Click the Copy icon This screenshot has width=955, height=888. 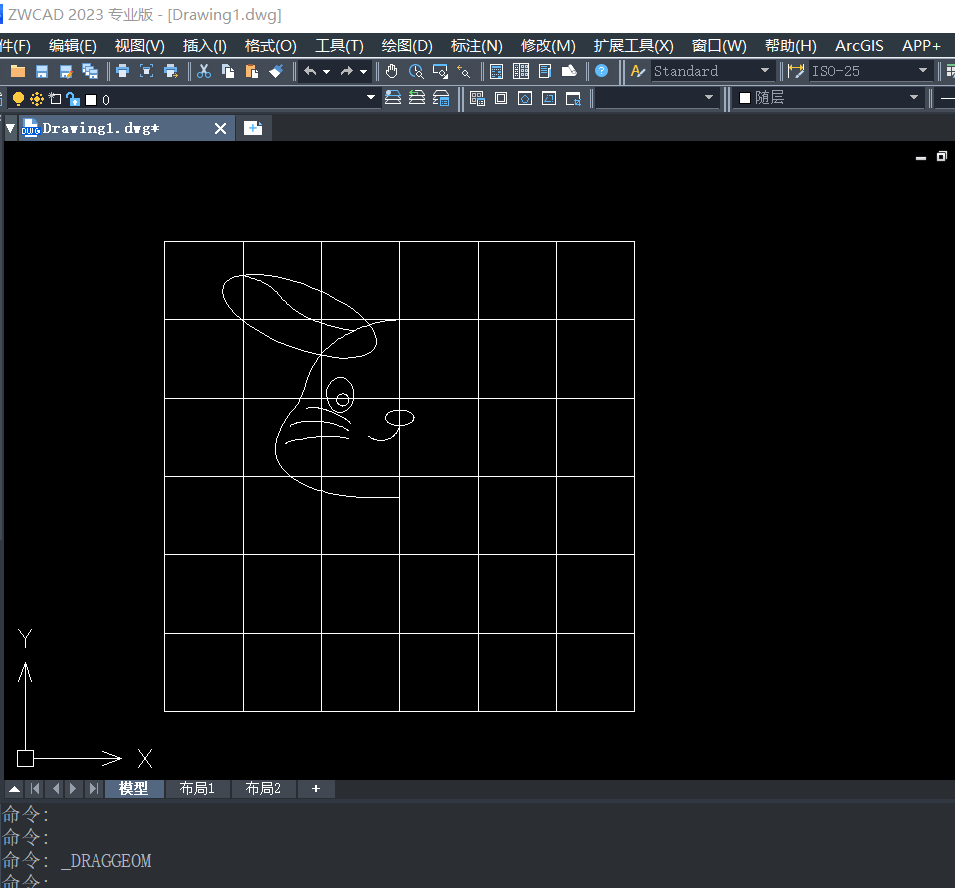pos(228,71)
